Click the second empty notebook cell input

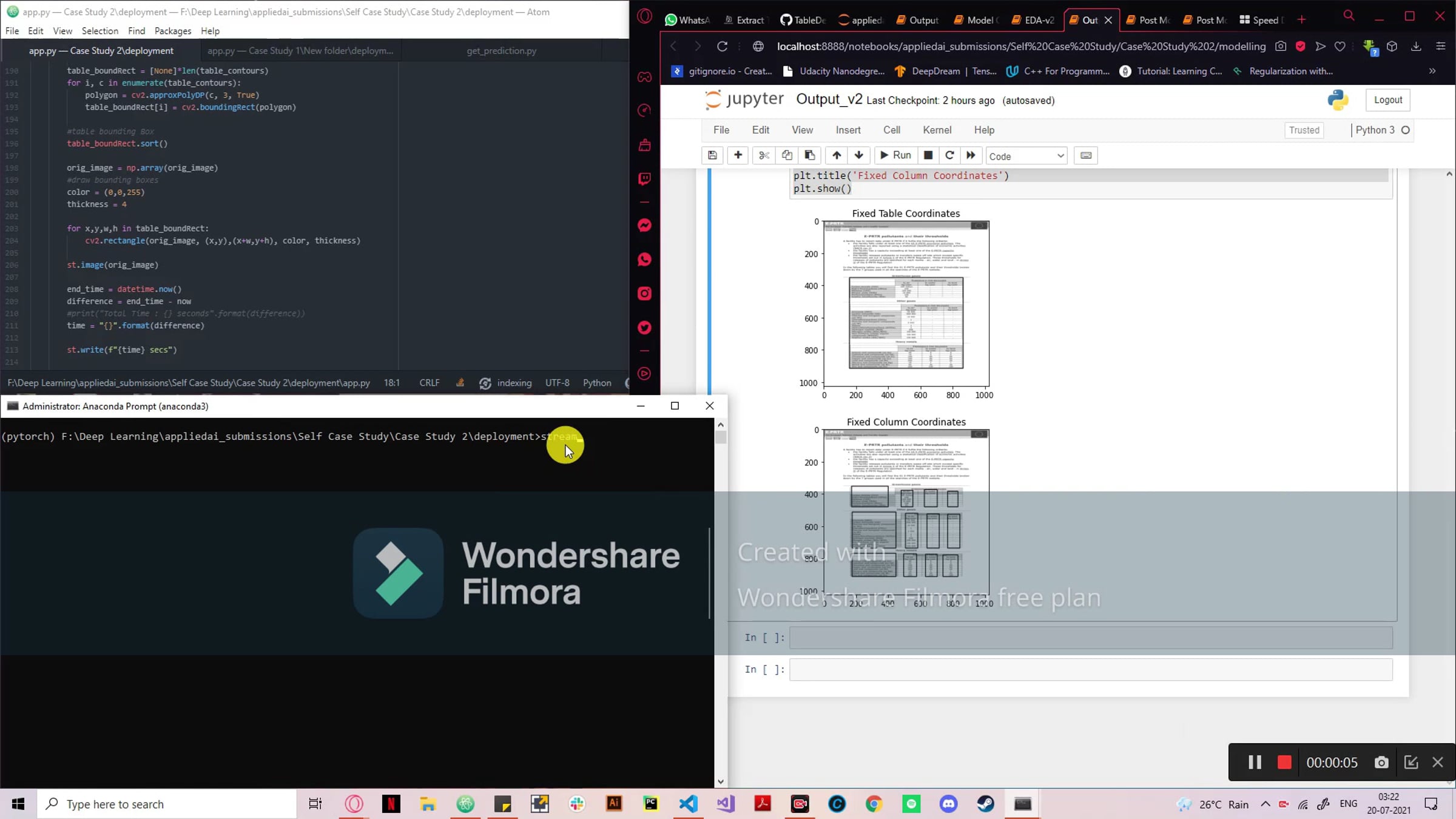coord(1090,669)
